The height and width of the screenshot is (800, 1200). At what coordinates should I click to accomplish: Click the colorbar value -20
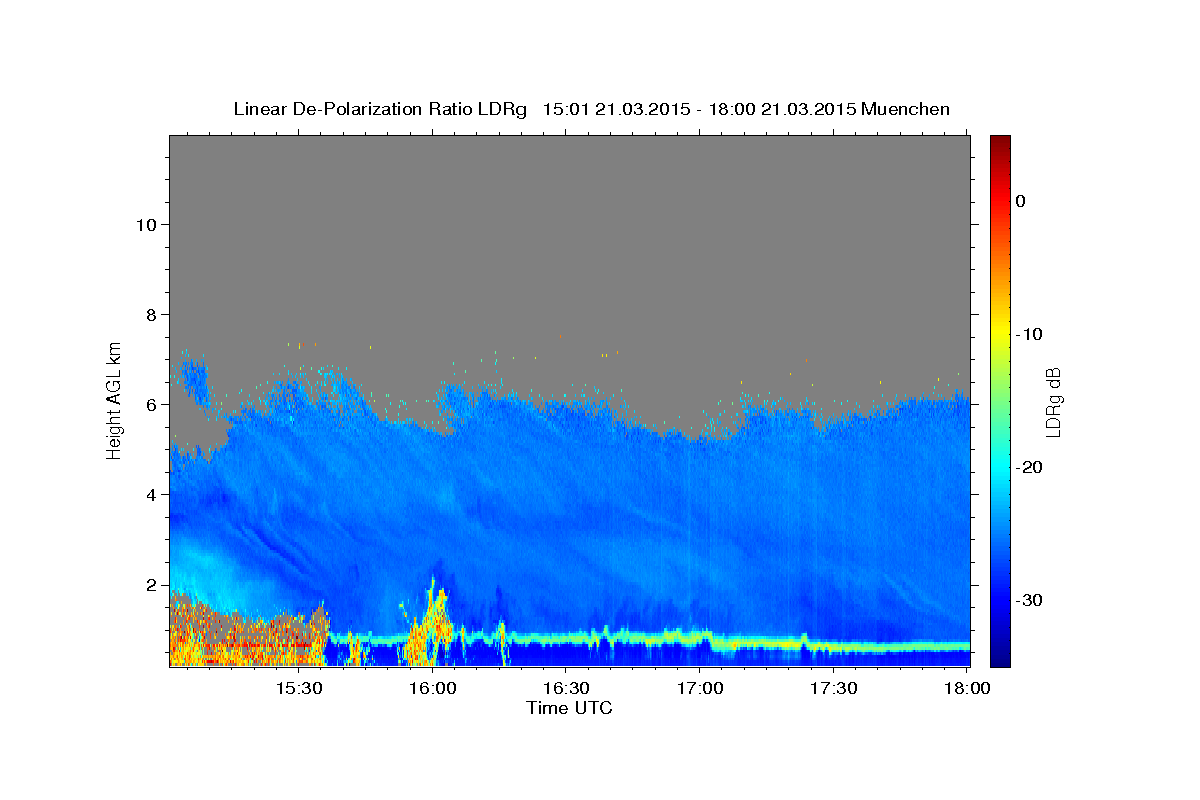coord(1029,467)
